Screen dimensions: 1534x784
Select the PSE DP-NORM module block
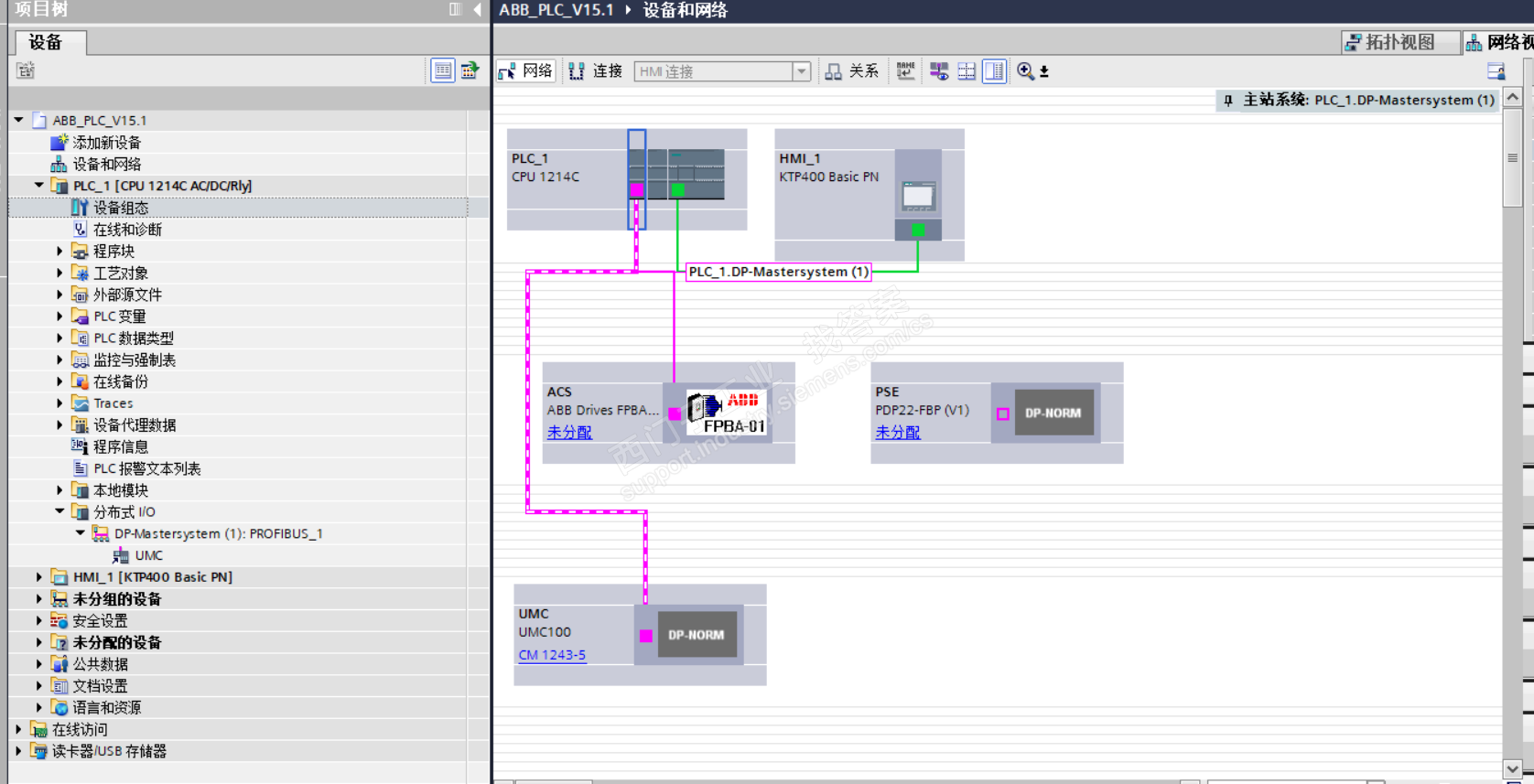click(1053, 413)
